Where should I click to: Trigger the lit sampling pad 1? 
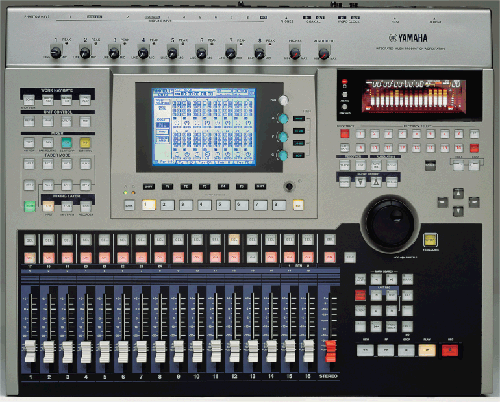point(149,205)
